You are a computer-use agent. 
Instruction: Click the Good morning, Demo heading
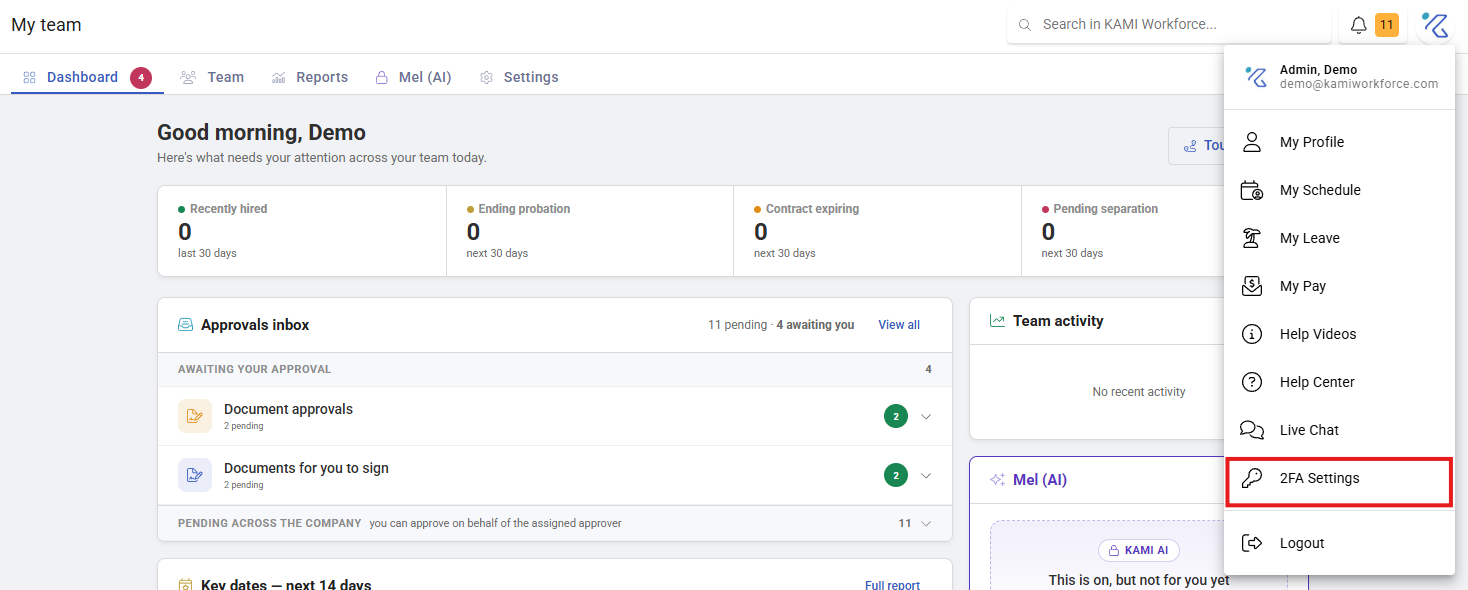tap(261, 133)
